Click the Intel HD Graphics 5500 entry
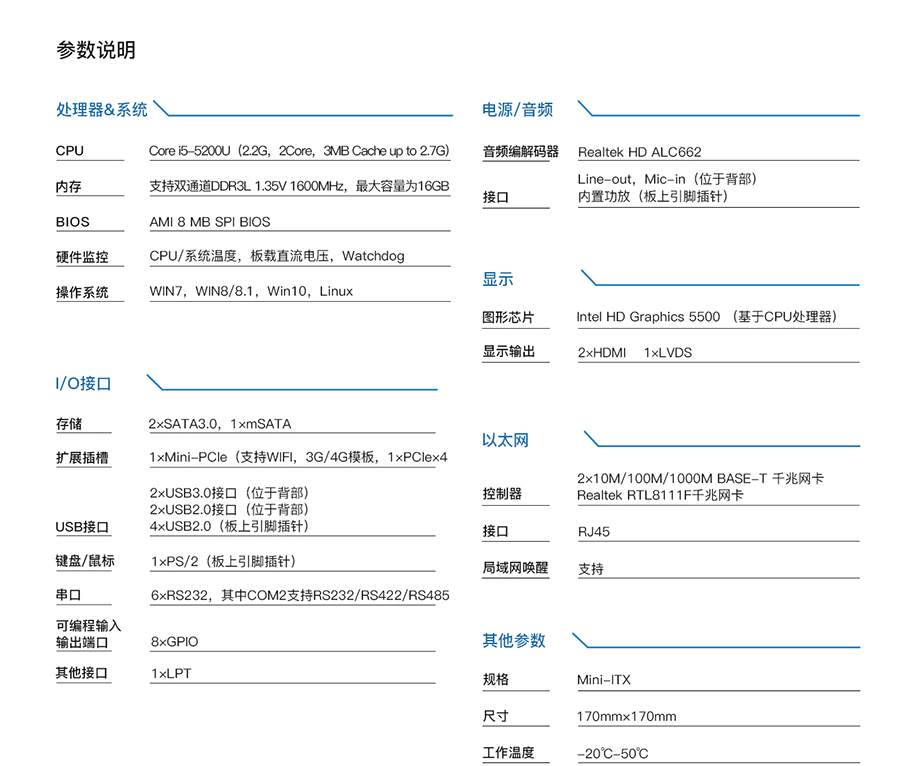 point(705,317)
